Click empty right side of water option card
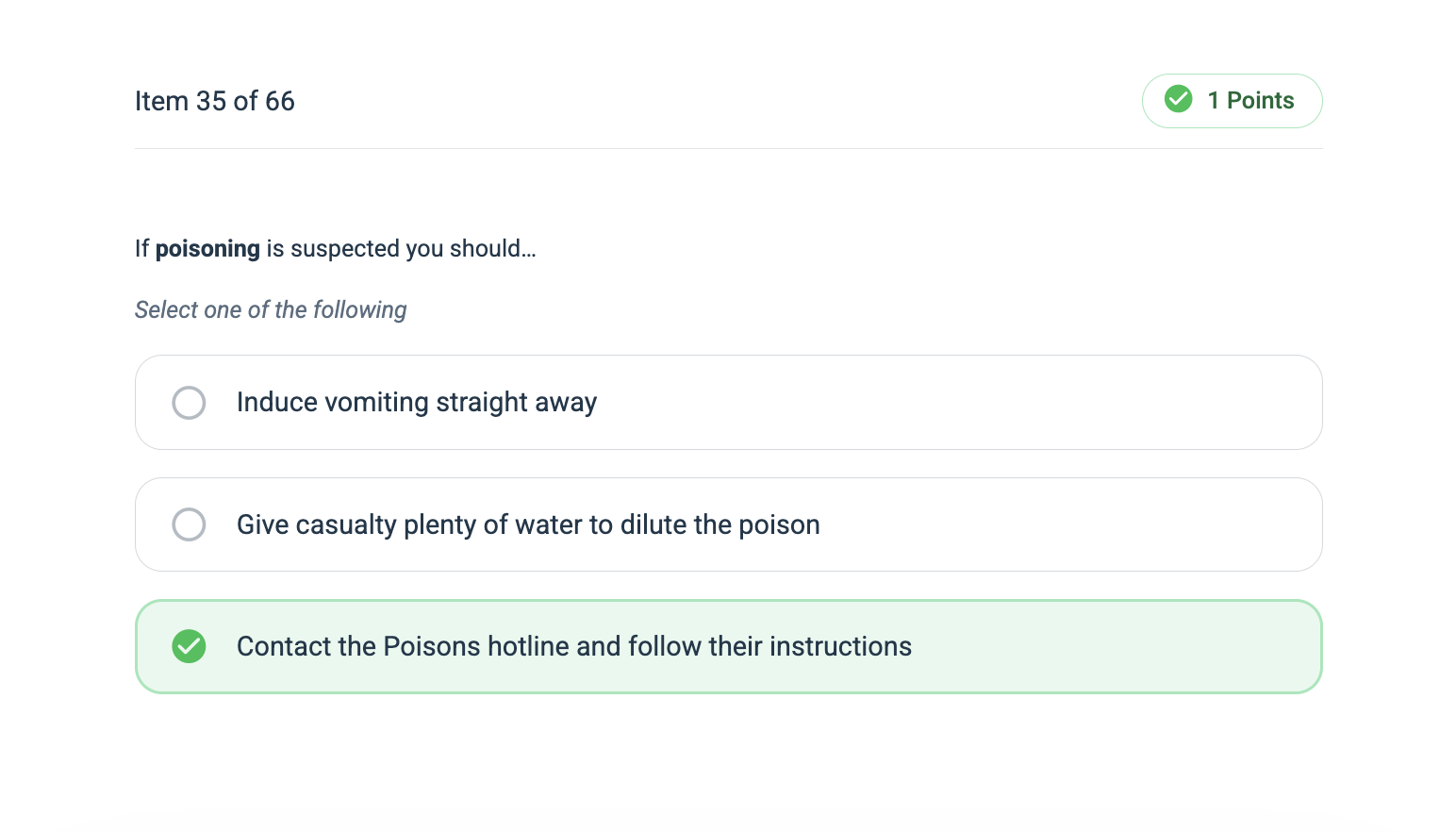This screenshot has width=1456, height=832. click(1084, 524)
